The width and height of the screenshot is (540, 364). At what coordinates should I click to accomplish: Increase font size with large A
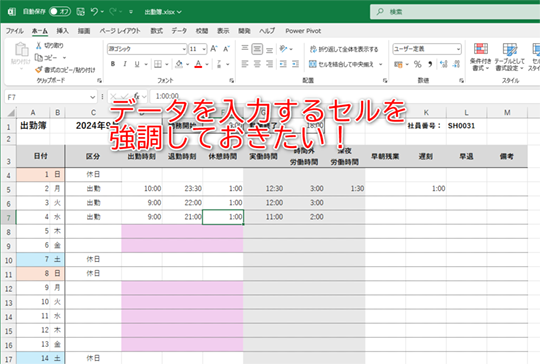(214, 49)
